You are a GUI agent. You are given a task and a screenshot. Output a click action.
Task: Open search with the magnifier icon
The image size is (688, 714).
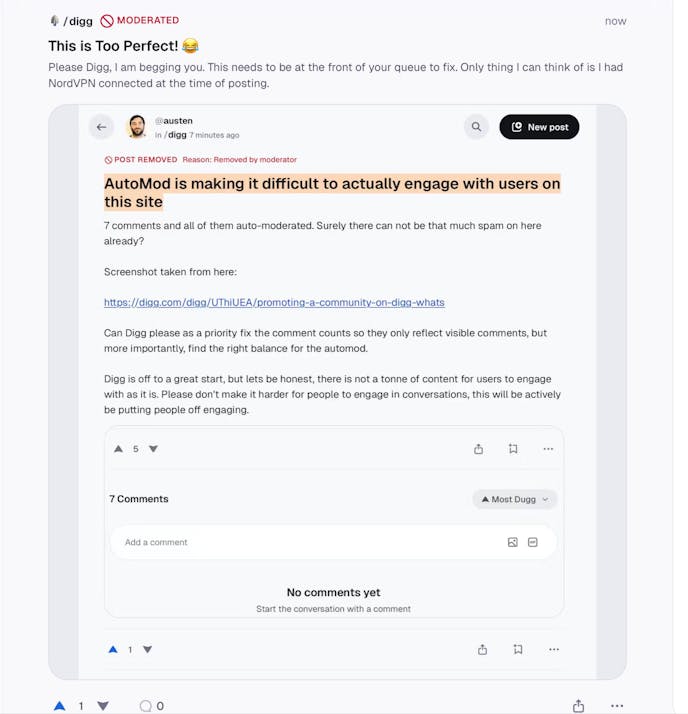coord(476,127)
